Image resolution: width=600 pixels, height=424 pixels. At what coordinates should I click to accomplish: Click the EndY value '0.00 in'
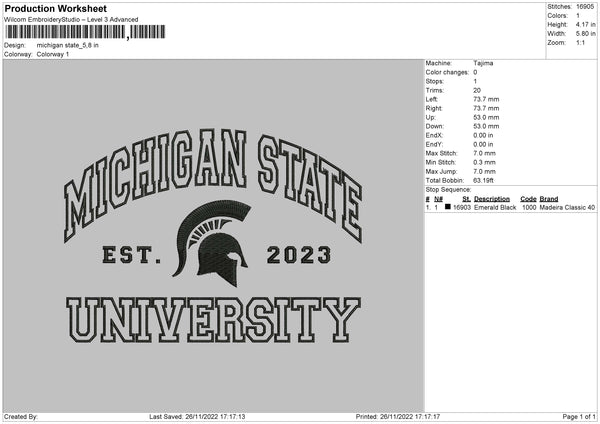(483, 145)
